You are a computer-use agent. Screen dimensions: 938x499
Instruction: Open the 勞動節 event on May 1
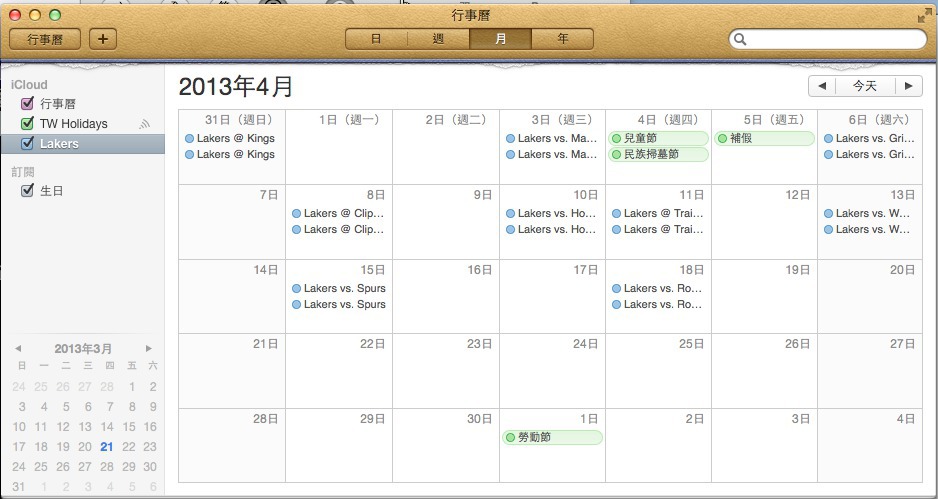tap(552, 437)
